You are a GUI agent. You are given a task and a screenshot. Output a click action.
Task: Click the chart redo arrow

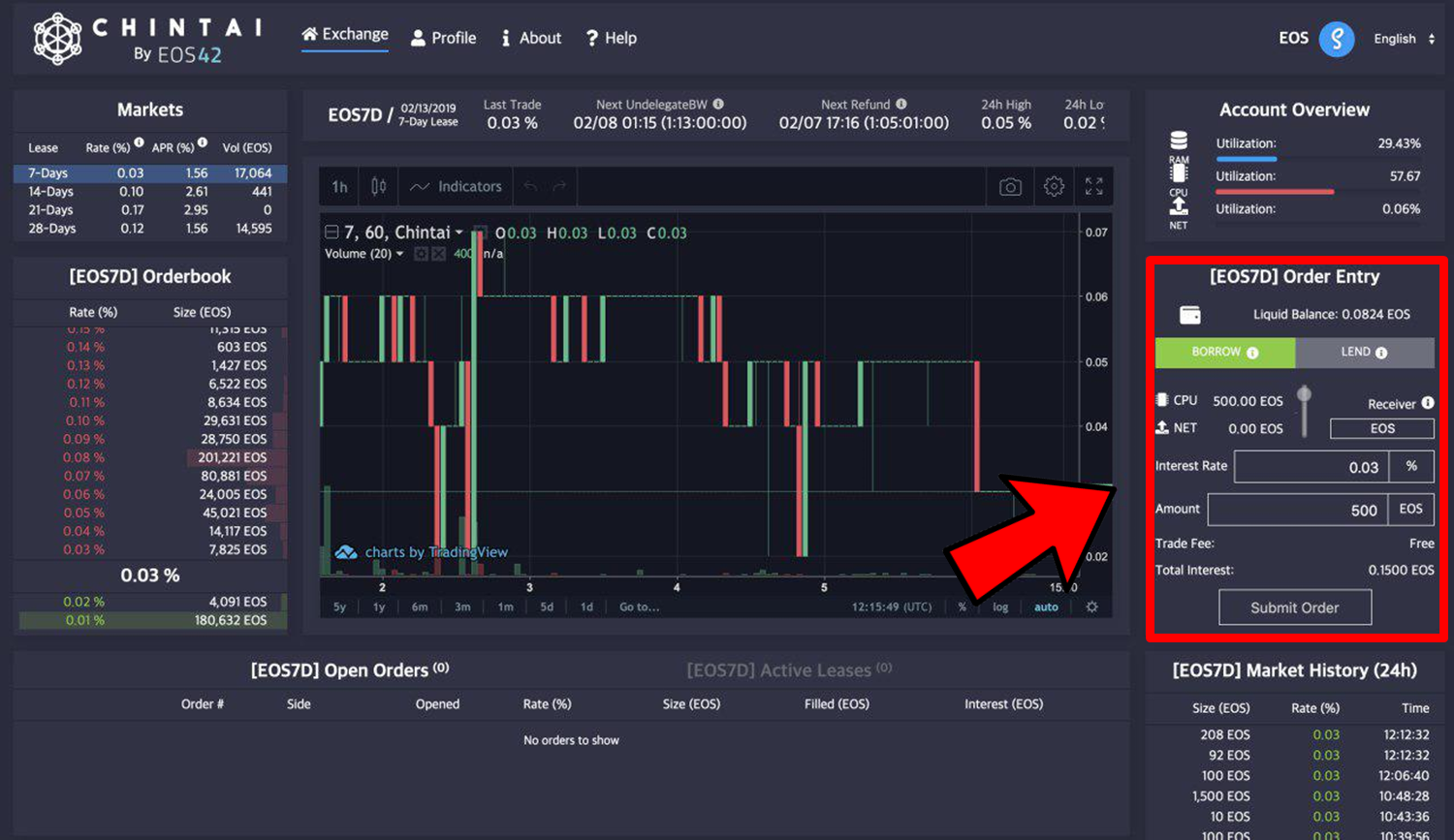pyautogui.click(x=558, y=186)
